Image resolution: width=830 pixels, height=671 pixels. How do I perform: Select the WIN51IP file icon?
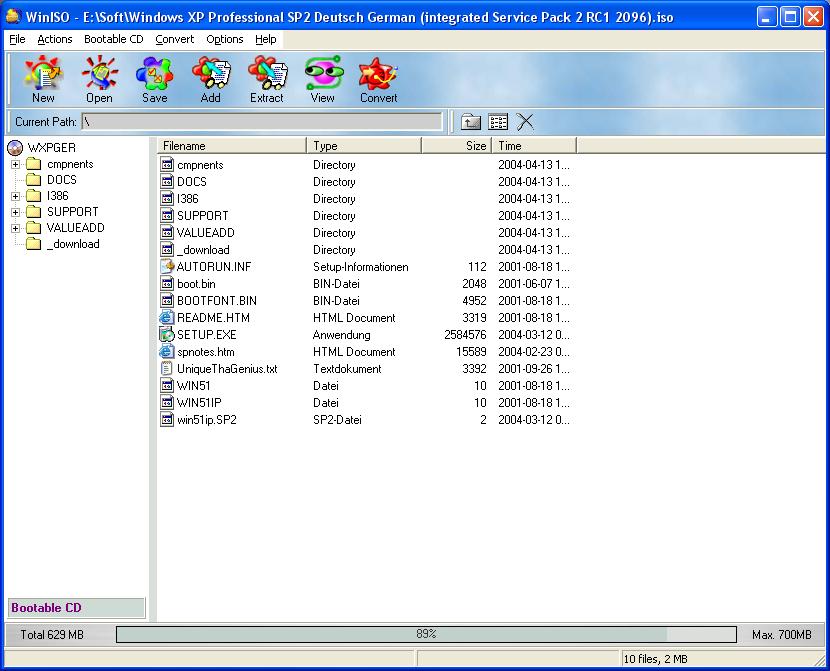167,402
